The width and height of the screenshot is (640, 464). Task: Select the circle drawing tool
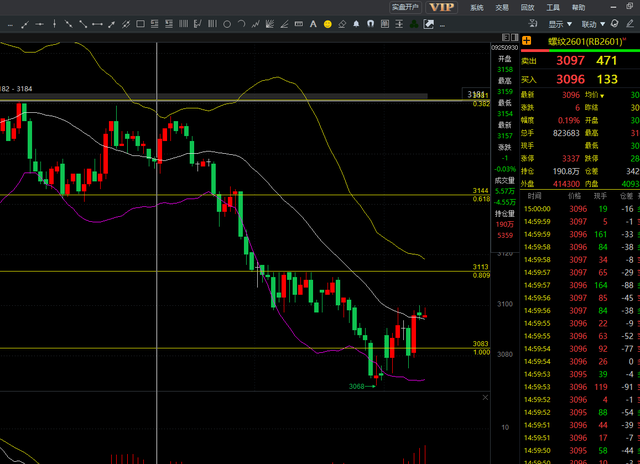pos(227,24)
